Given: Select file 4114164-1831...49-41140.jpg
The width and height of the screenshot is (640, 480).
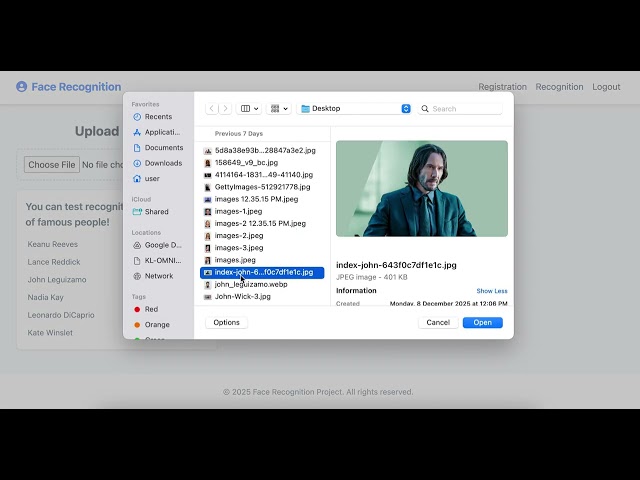Looking at the screenshot, I should 262,175.
